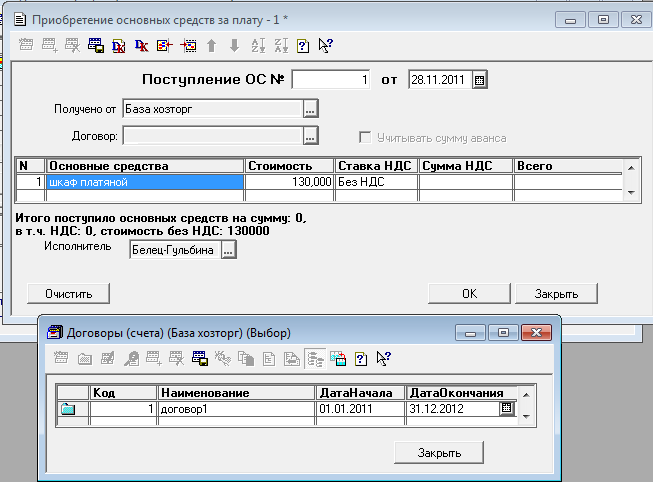Open help icon in acquisition toolbar
Image resolution: width=653 pixels, height=482 pixels.
pyautogui.click(x=303, y=45)
